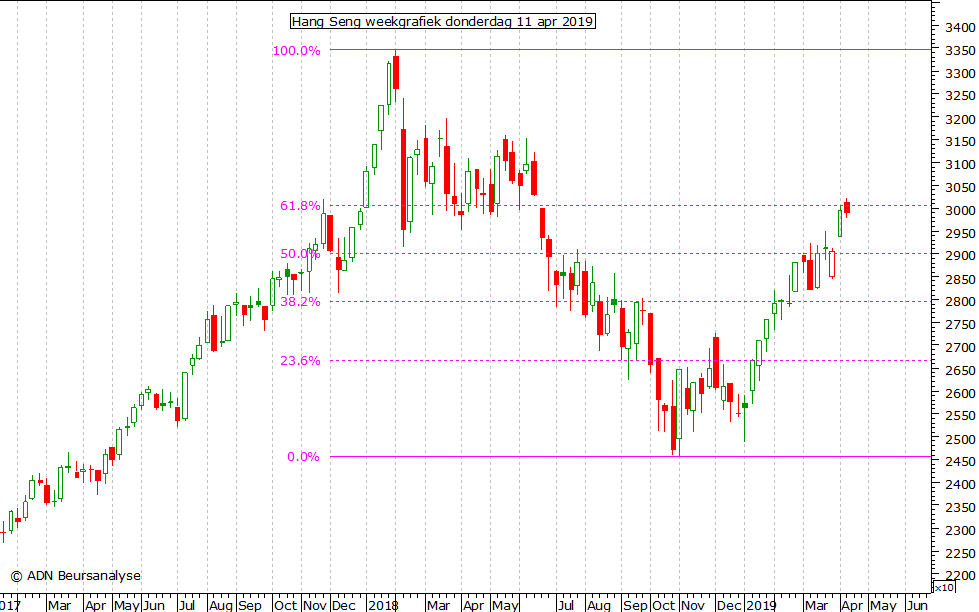Click the 3000 price axis value
979x612 pixels.
960,210
